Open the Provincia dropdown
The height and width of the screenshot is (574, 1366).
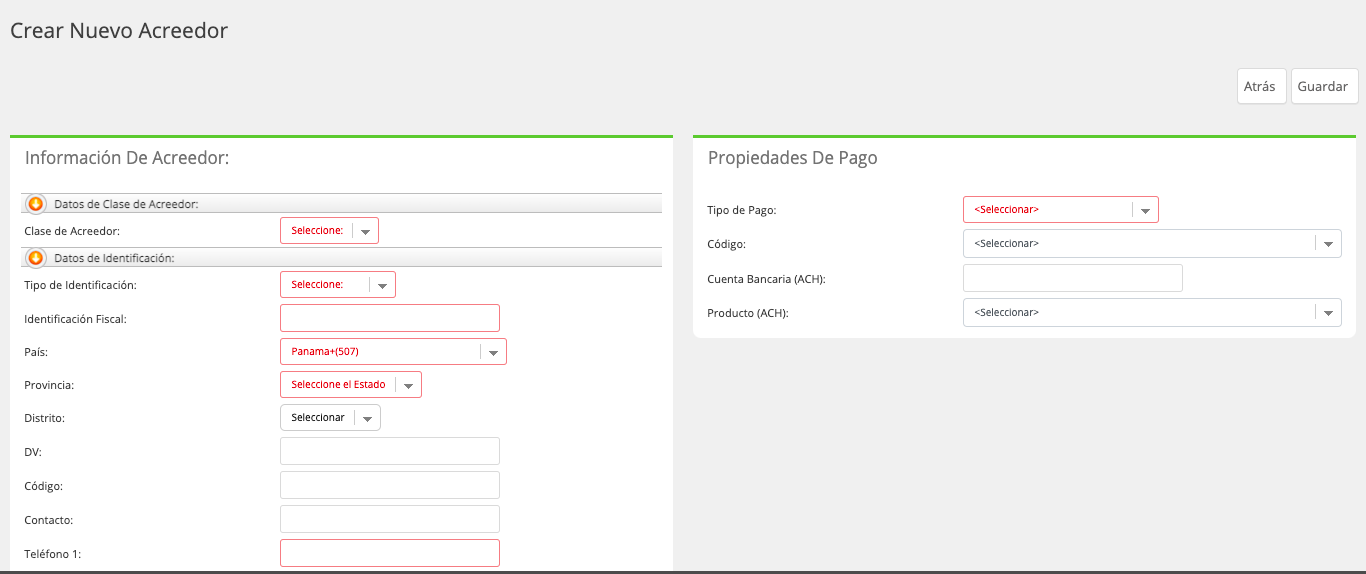point(351,385)
